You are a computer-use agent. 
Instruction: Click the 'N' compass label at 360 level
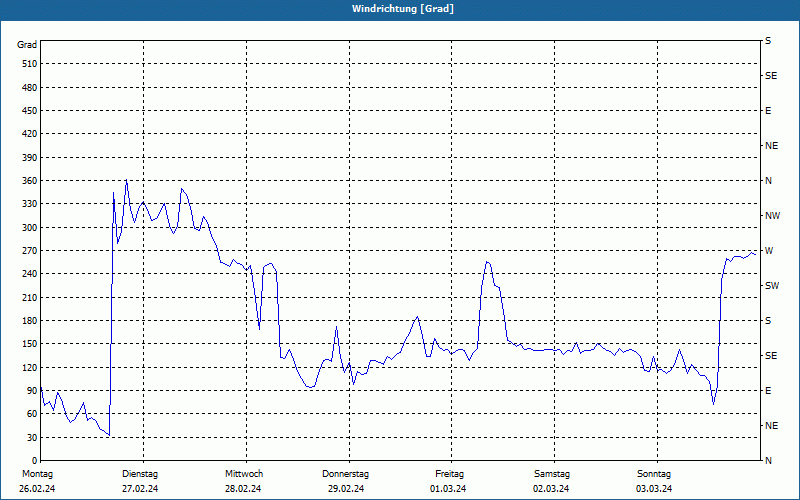768,181
